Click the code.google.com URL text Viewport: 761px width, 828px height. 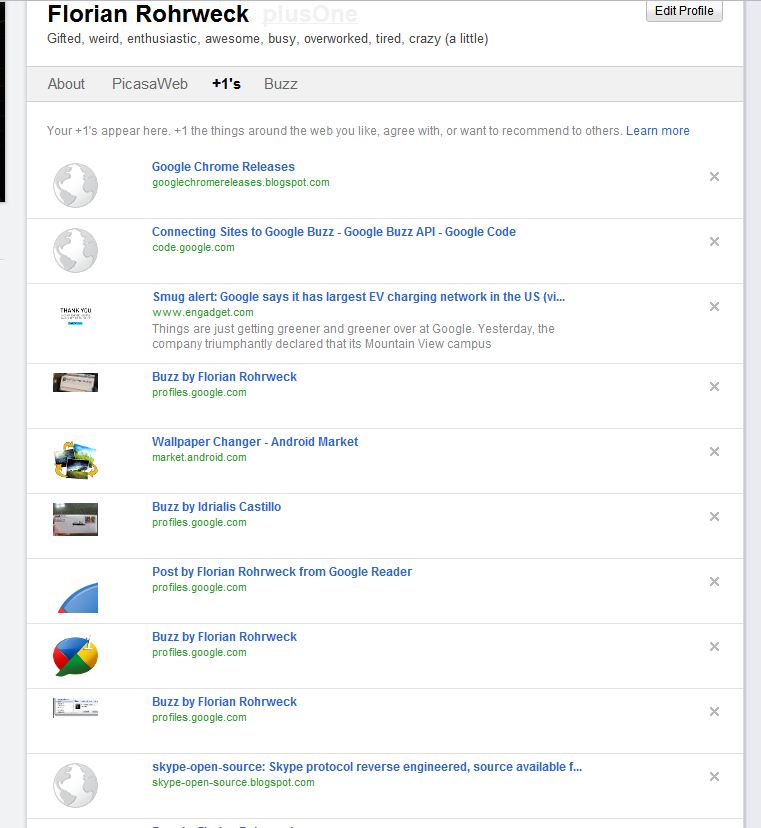(x=193, y=247)
